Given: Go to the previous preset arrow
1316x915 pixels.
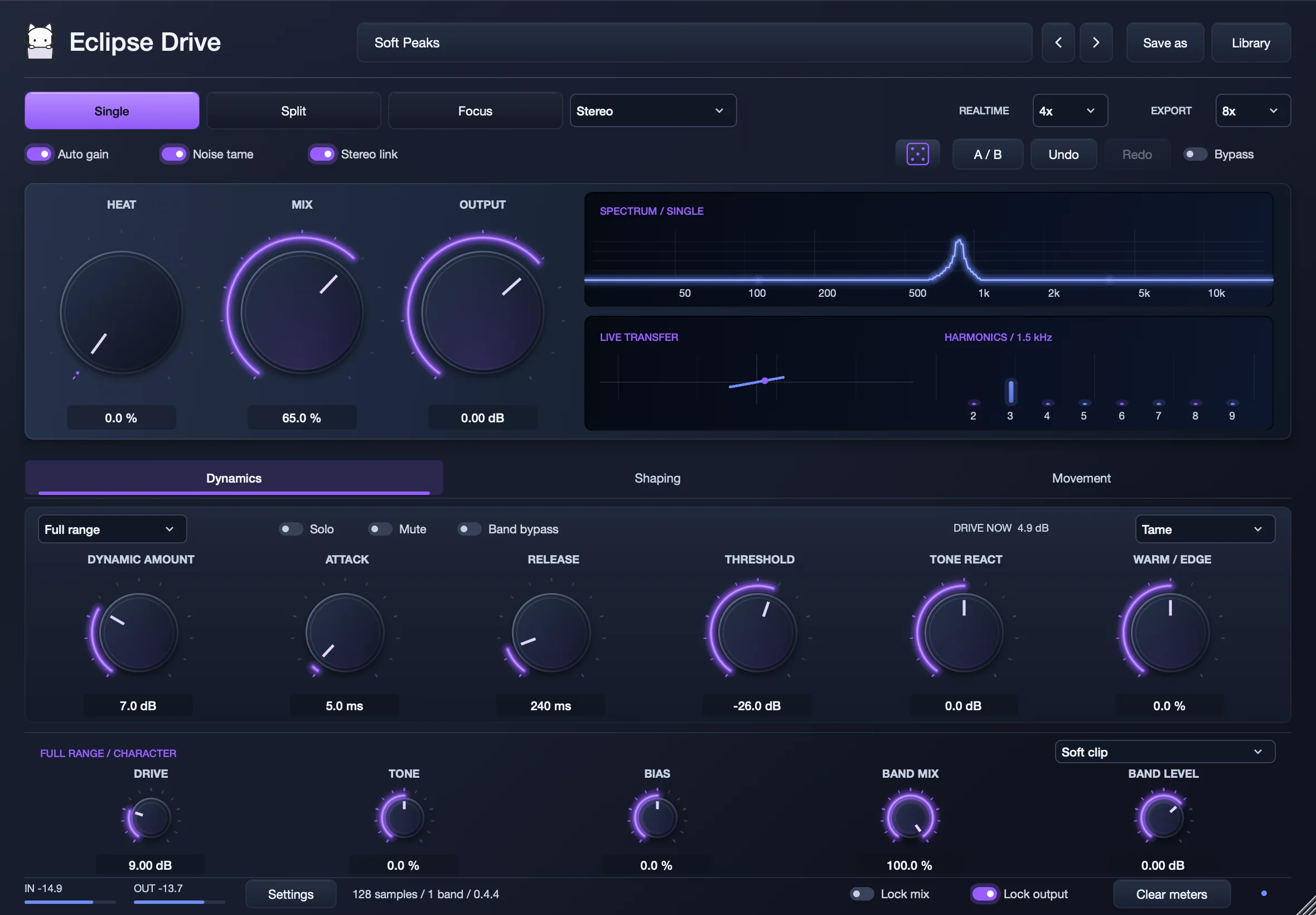Looking at the screenshot, I should (x=1058, y=42).
